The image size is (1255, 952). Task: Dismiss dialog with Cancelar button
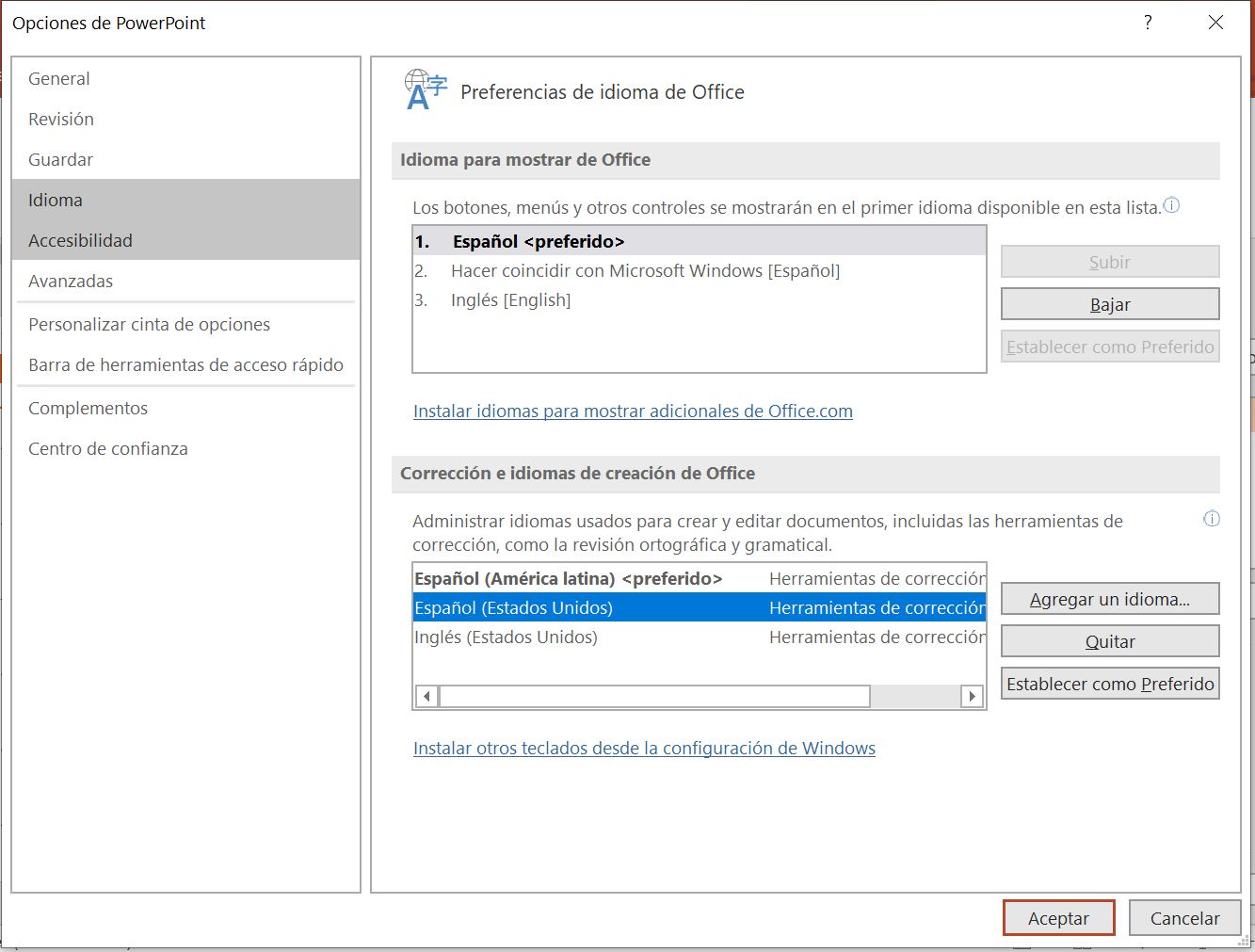pyautogui.click(x=1184, y=918)
